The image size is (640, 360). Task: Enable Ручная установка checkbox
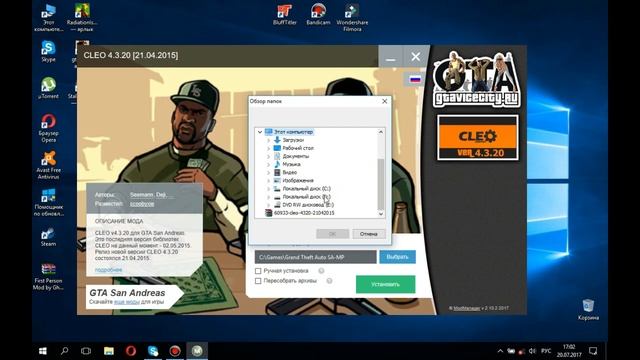[x=258, y=271]
